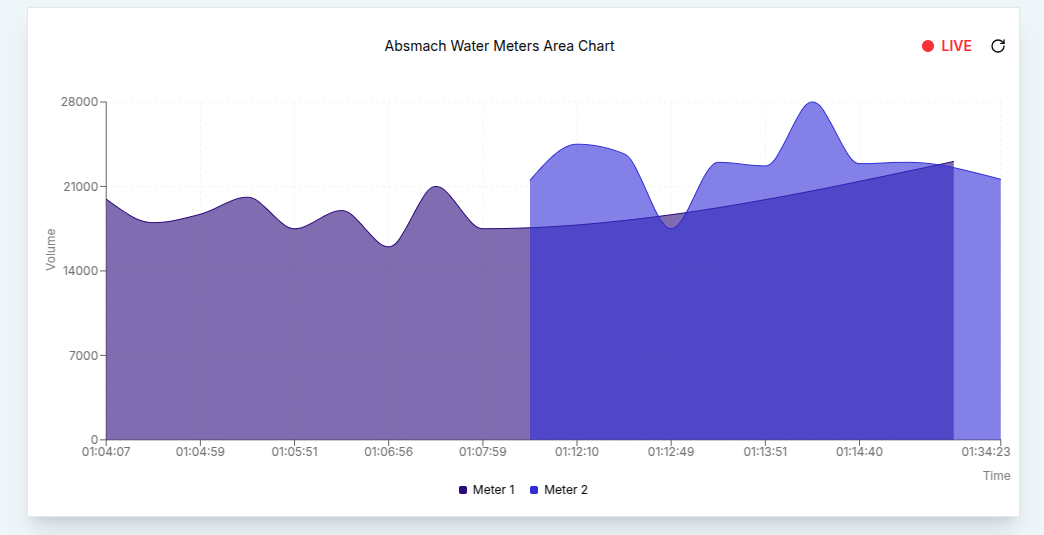Click the refresh icon beside LIVE
The width and height of the screenshot is (1044, 535).
tap(997, 46)
